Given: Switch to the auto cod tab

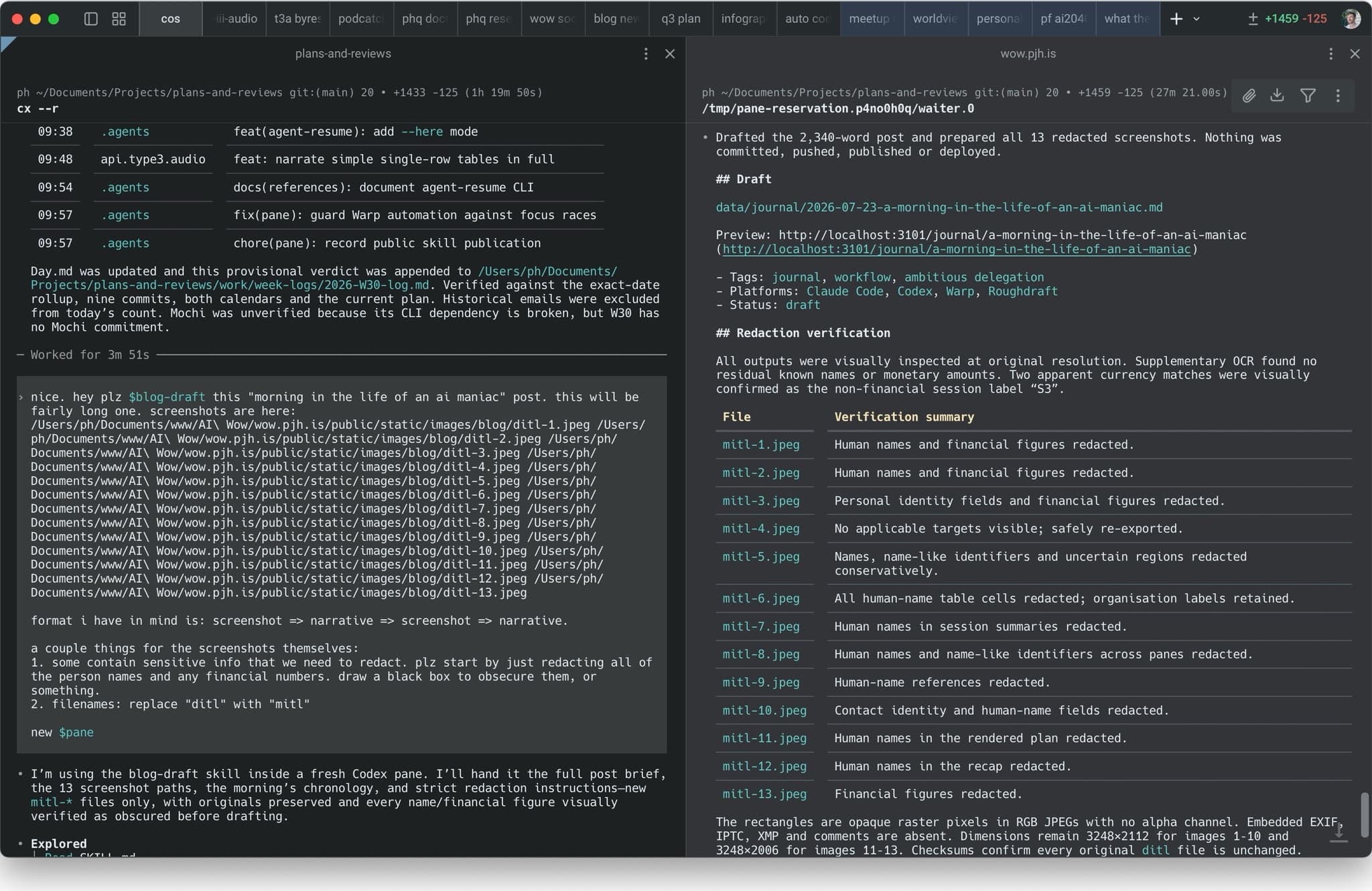Looking at the screenshot, I should pos(808,19).
